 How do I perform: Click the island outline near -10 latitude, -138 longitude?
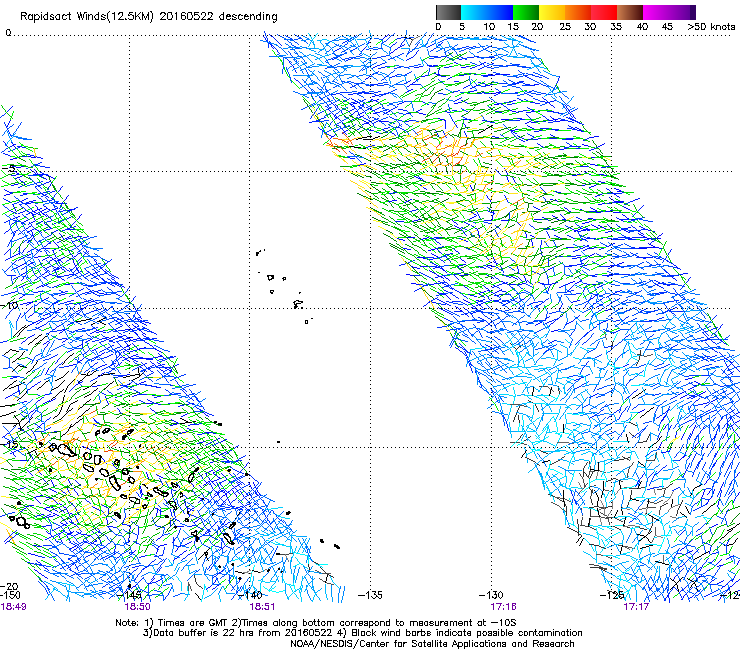point(298,304)
